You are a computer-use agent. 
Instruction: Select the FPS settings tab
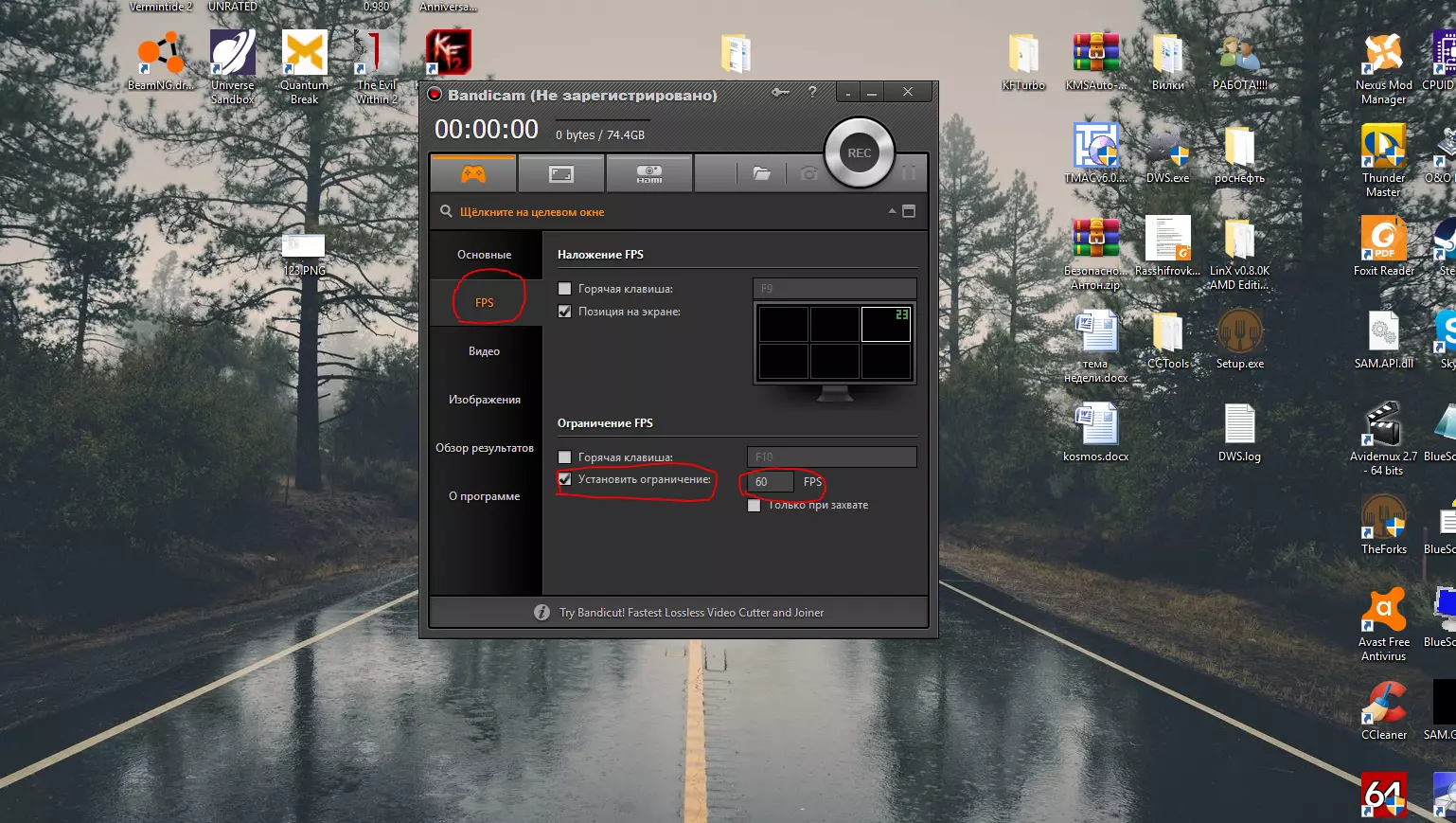click(x=485, y=303)
